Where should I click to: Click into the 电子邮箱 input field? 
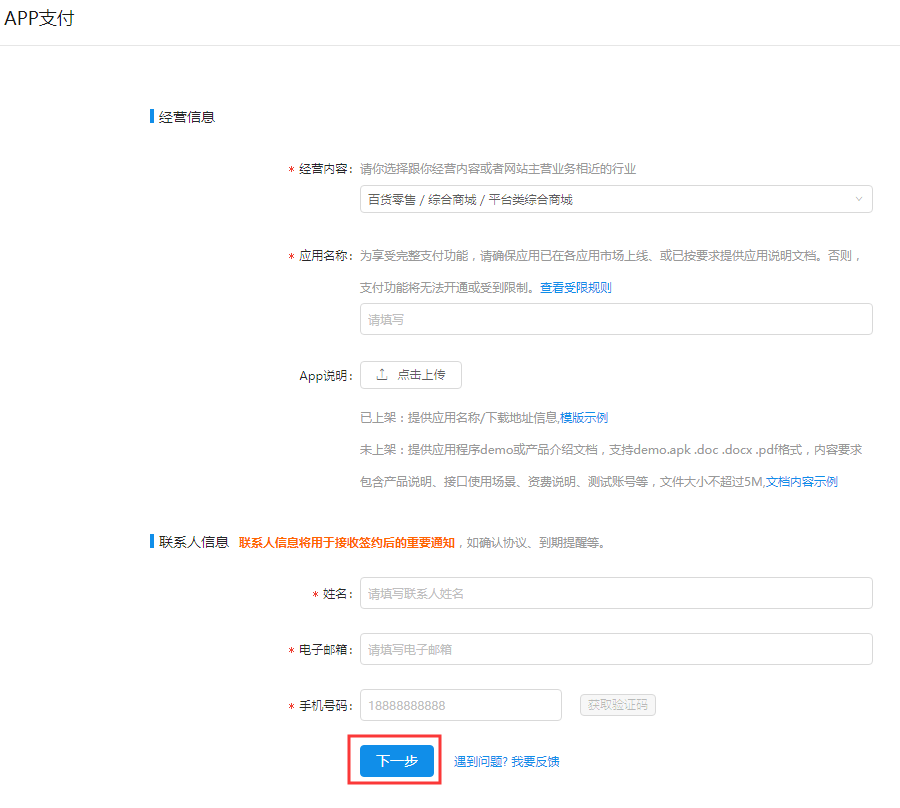616,649
